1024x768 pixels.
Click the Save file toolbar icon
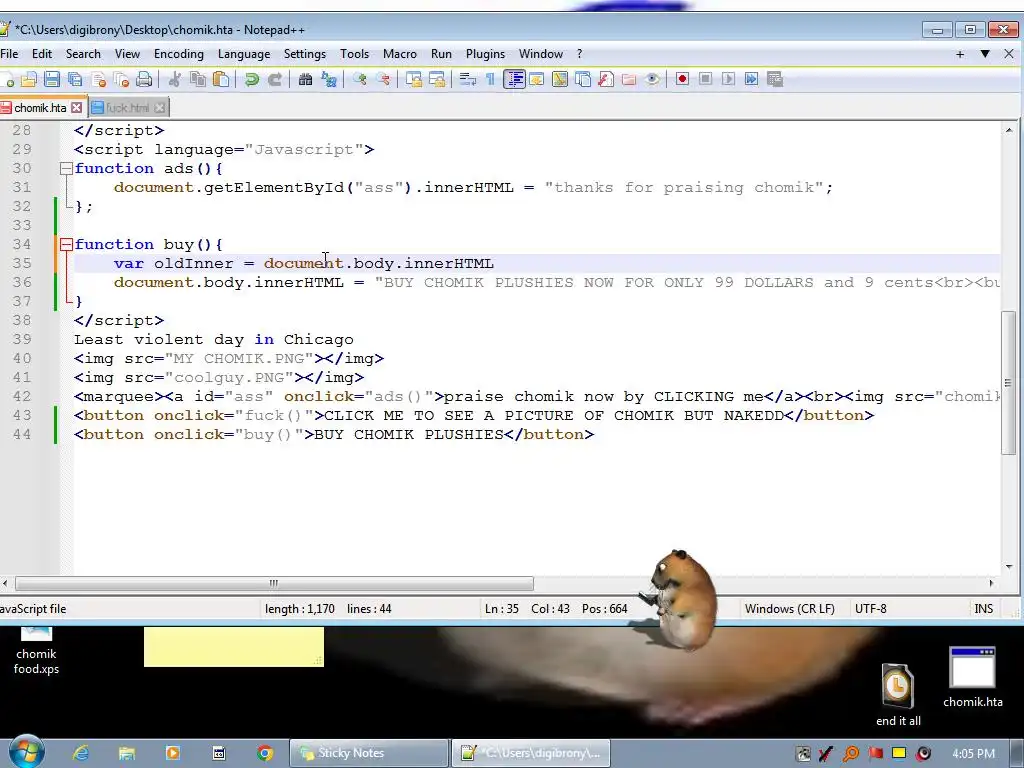point(52,80)
